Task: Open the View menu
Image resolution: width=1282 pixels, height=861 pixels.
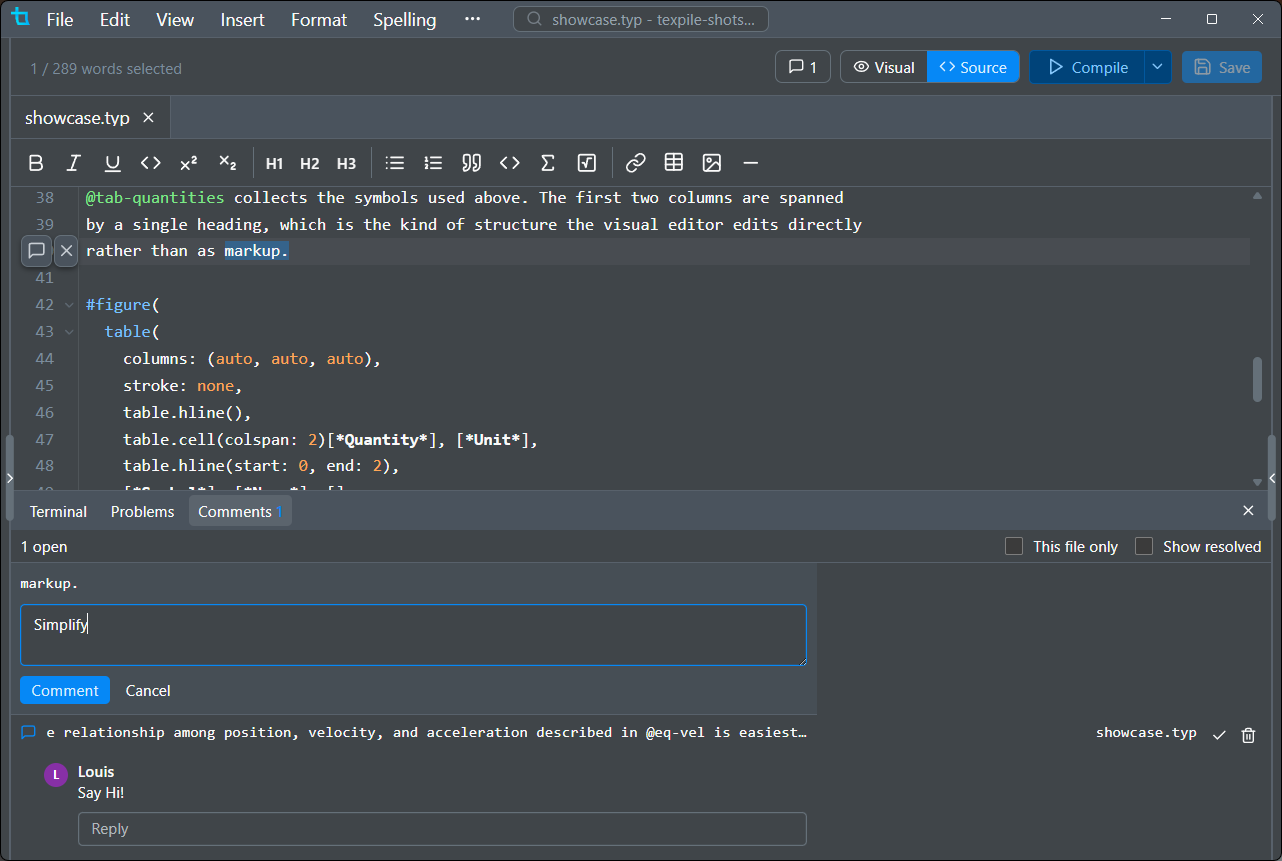Action: 176,19
